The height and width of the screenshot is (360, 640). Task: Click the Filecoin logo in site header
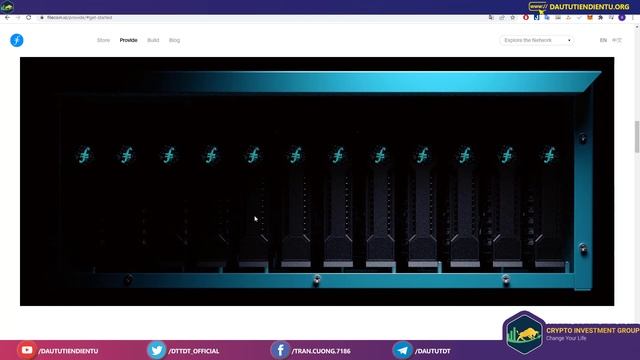click(x=17, y=40)
